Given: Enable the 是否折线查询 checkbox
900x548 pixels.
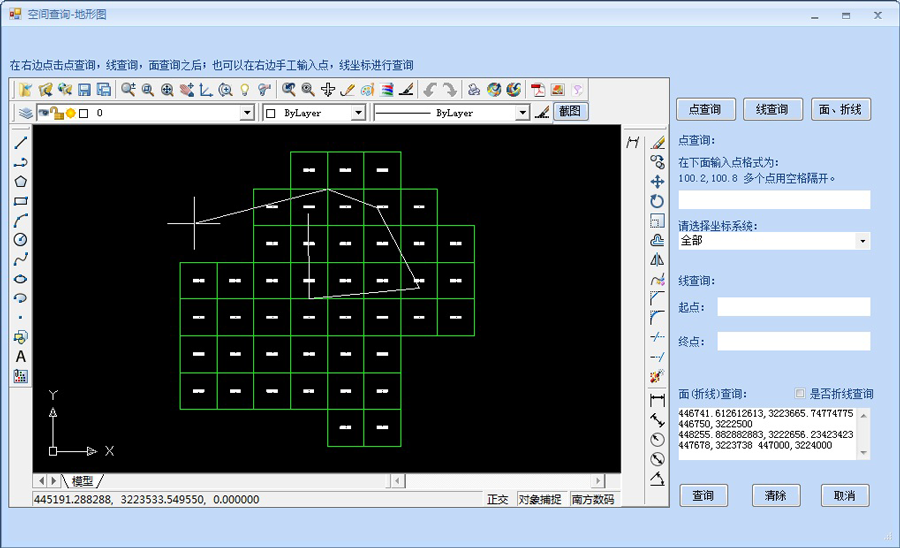Looking at the screenshot, I should point(800,394).
